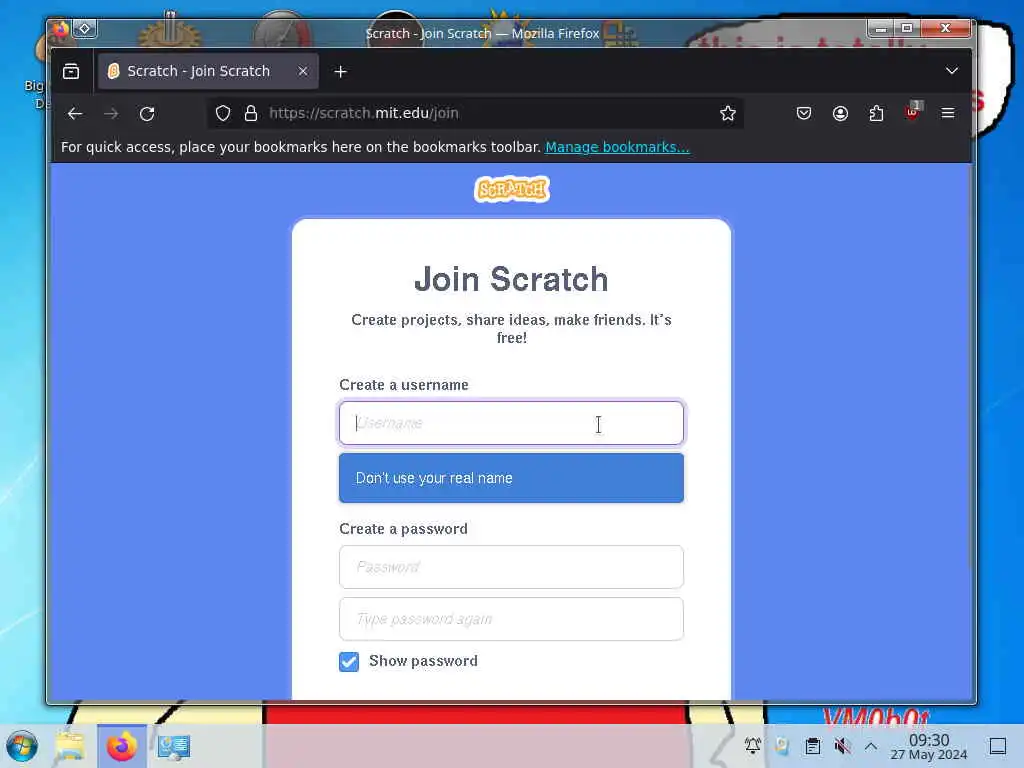The height and width of the screenshot is (768, 1024).
Task: Close the Scratch - Join Scratch tab
Action: 303,71
